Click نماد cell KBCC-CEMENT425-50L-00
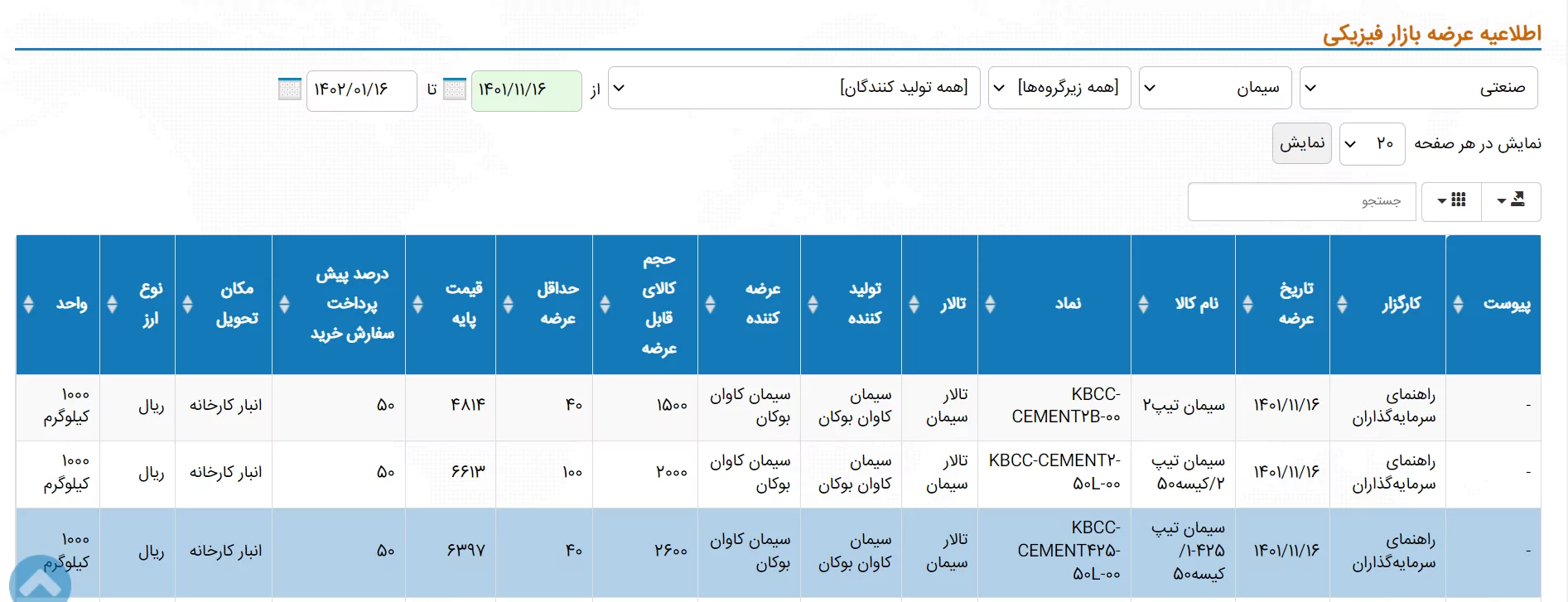This screenshot has width=1568, height=602. click(x=1054, y=551)
